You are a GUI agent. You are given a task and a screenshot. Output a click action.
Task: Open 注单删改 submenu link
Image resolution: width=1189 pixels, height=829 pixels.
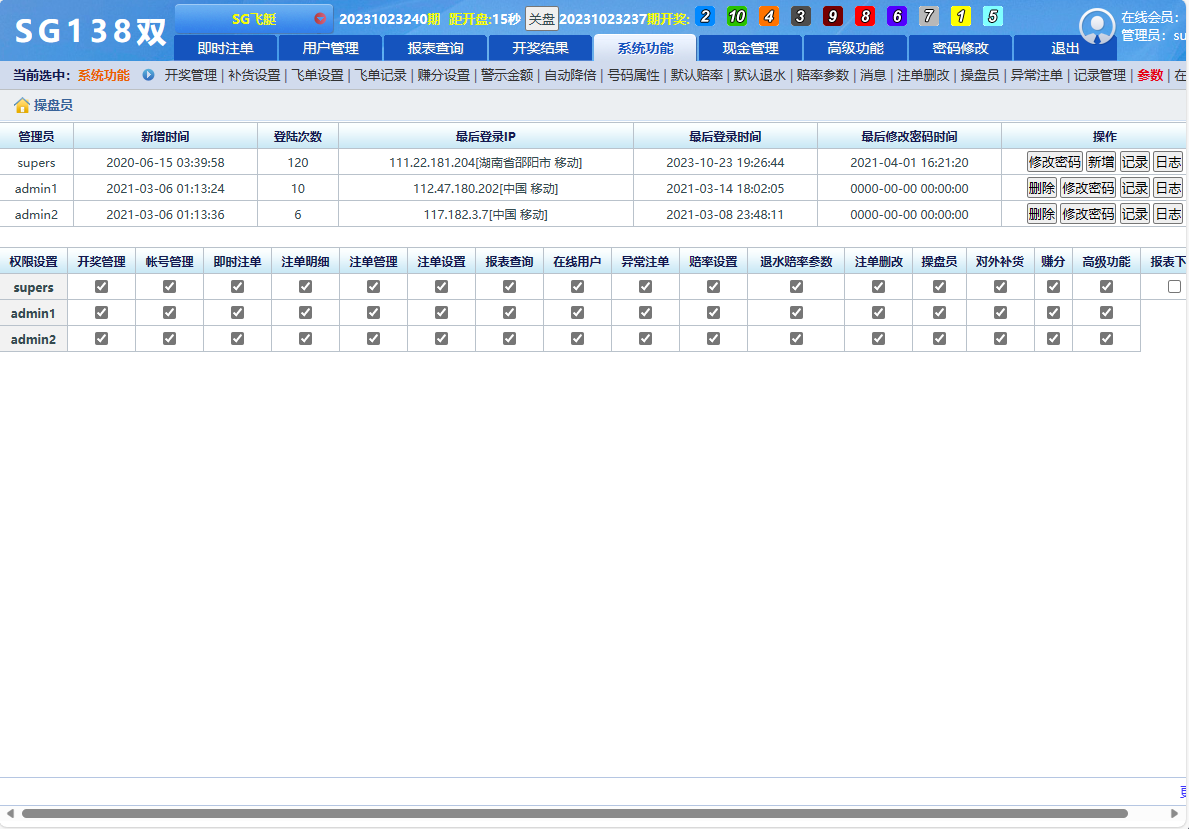(923, 75)
